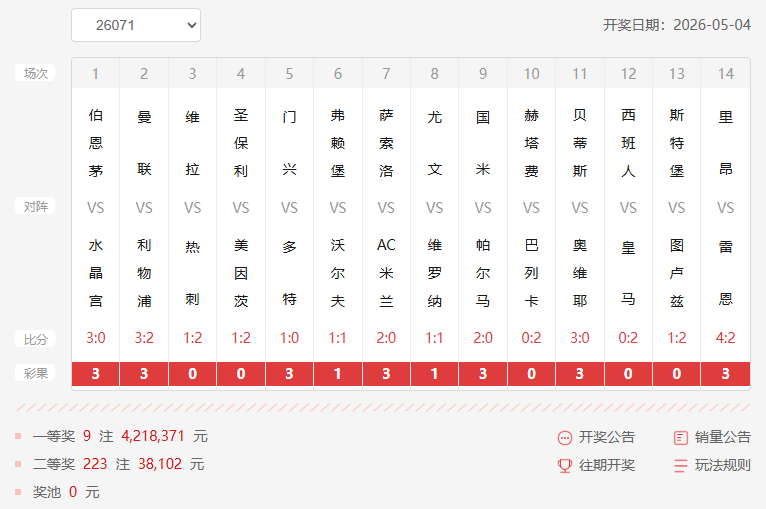The height and width of the screenshot is (509, 766).
Task: Click the 玩法规则 list icon
Action: (x=681, y=466)
